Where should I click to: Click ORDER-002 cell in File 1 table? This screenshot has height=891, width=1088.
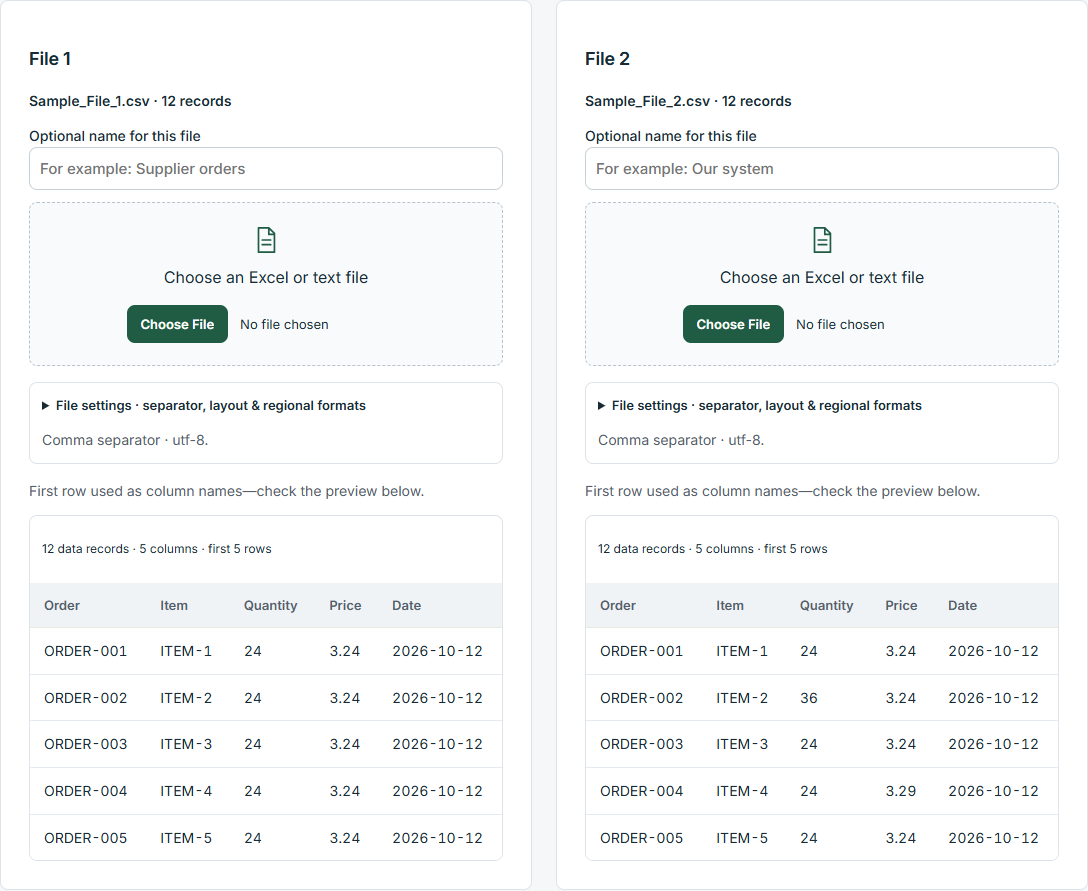[85, 698]
